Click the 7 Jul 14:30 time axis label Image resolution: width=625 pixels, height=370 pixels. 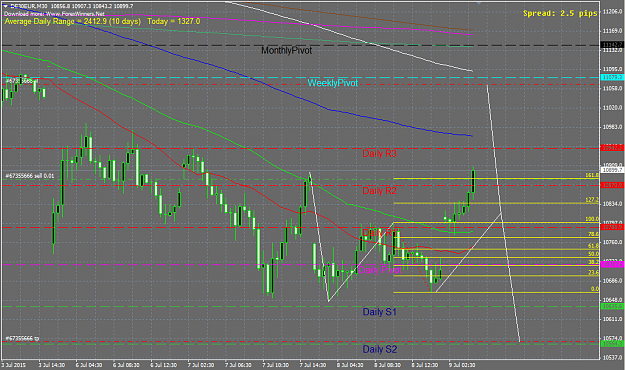(x=313, y=365)
